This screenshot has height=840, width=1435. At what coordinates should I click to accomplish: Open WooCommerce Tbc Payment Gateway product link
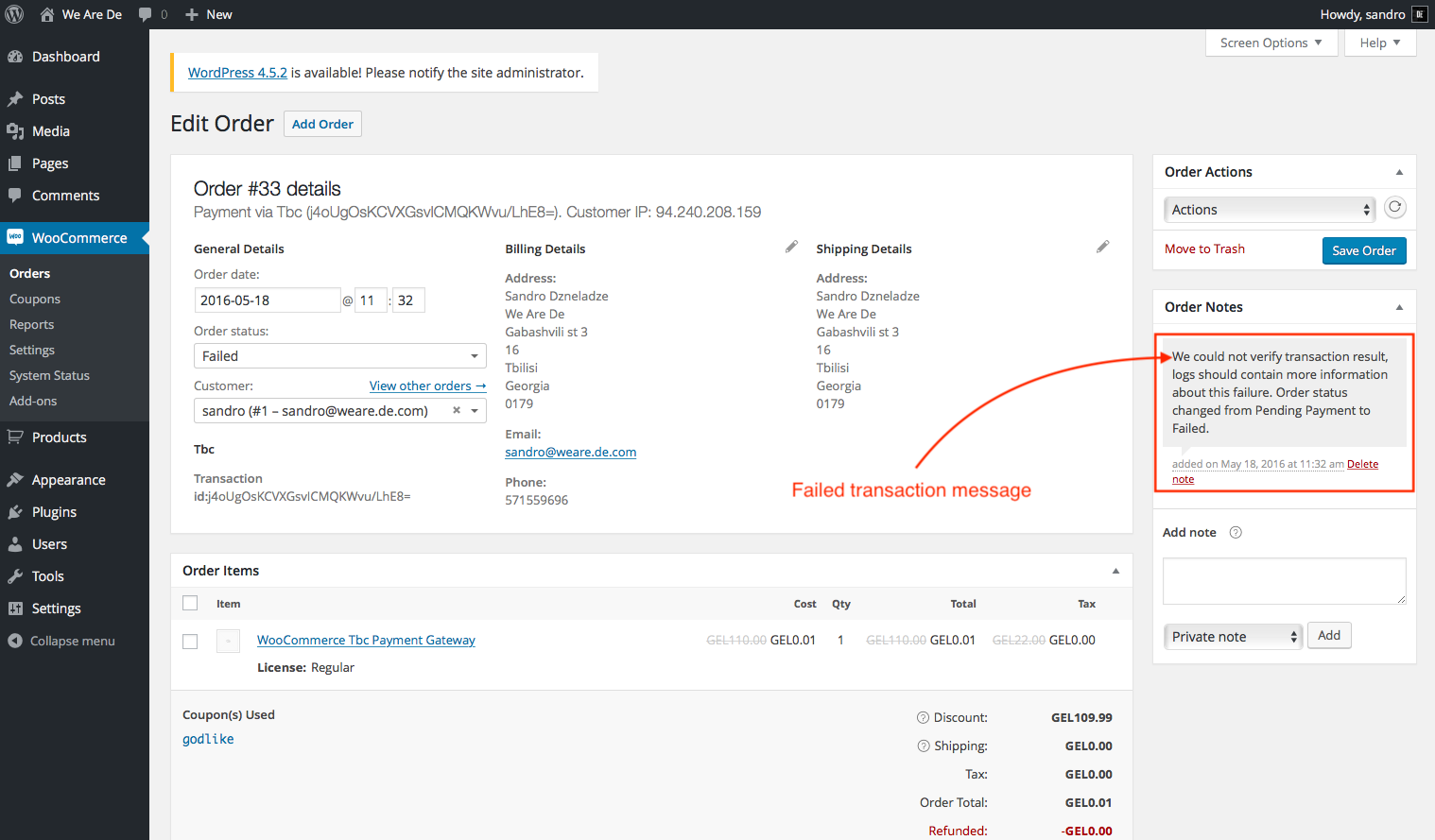click(x=366, y=641)
